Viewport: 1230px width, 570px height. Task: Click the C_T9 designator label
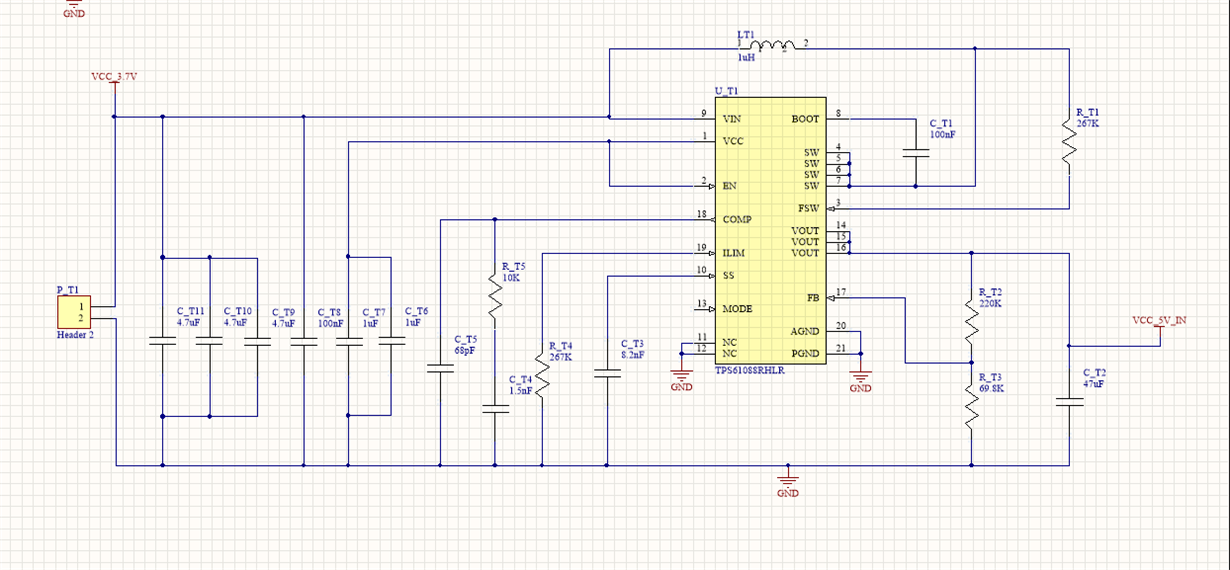point(283,312)
